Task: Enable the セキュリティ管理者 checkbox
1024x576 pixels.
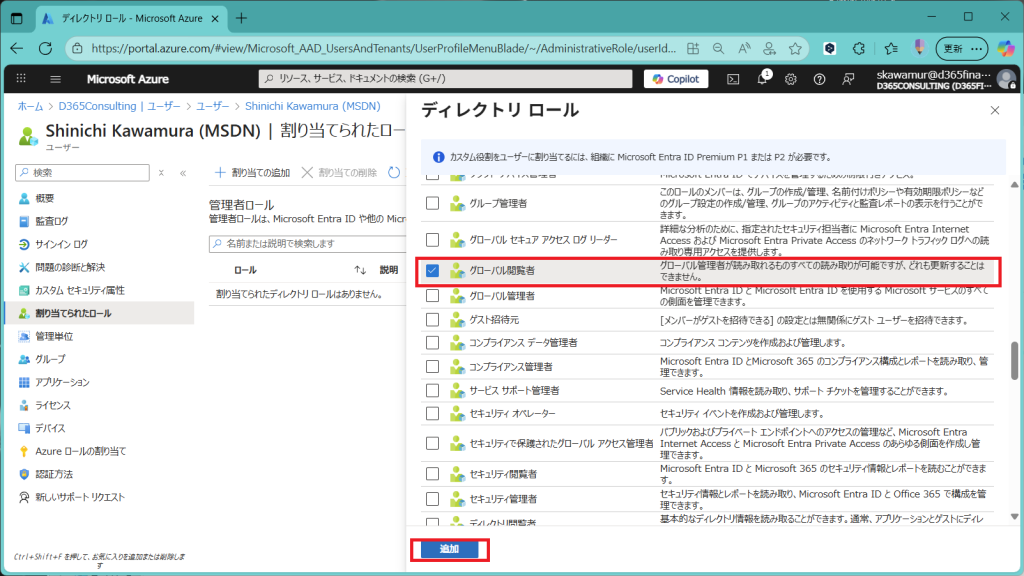Action: point(432,498)
